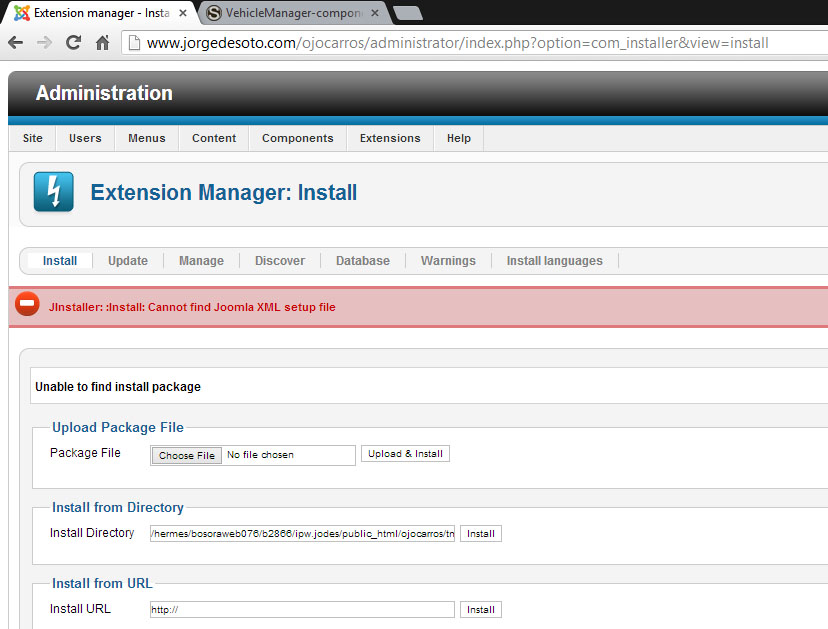Reload the current page

click(x=73, y=43)
